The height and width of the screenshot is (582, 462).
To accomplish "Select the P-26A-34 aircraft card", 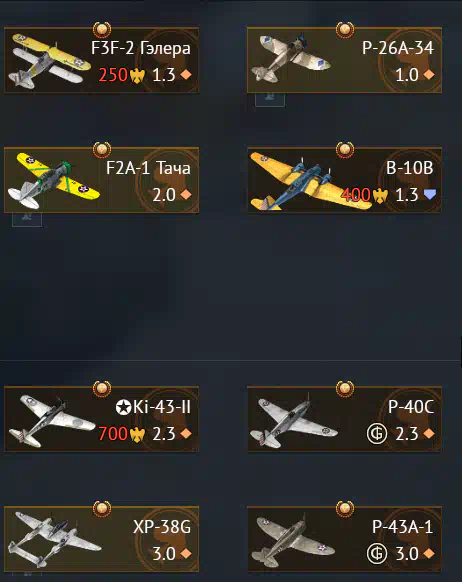I will click(344, 60).
